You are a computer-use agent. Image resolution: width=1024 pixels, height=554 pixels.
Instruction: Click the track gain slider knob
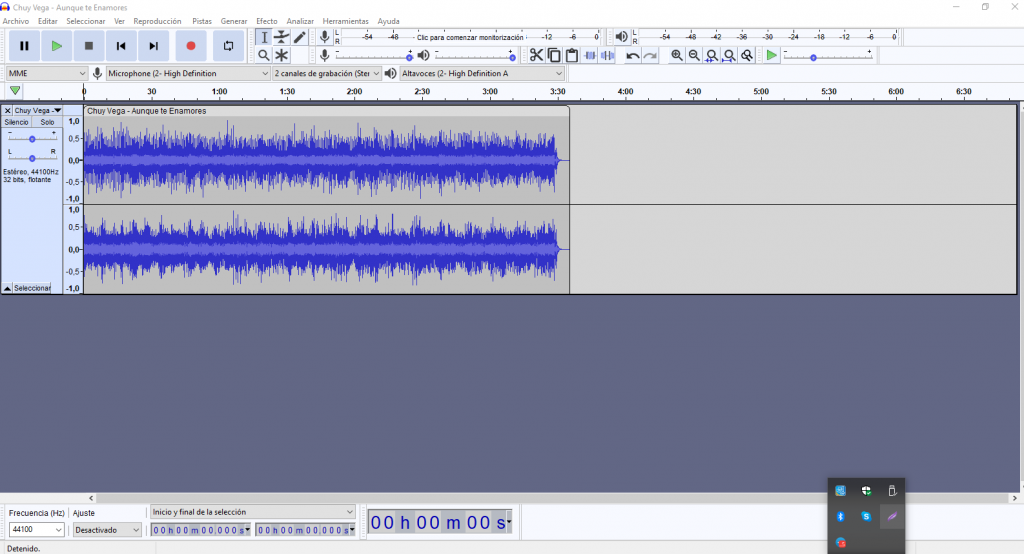pos(32,139)
